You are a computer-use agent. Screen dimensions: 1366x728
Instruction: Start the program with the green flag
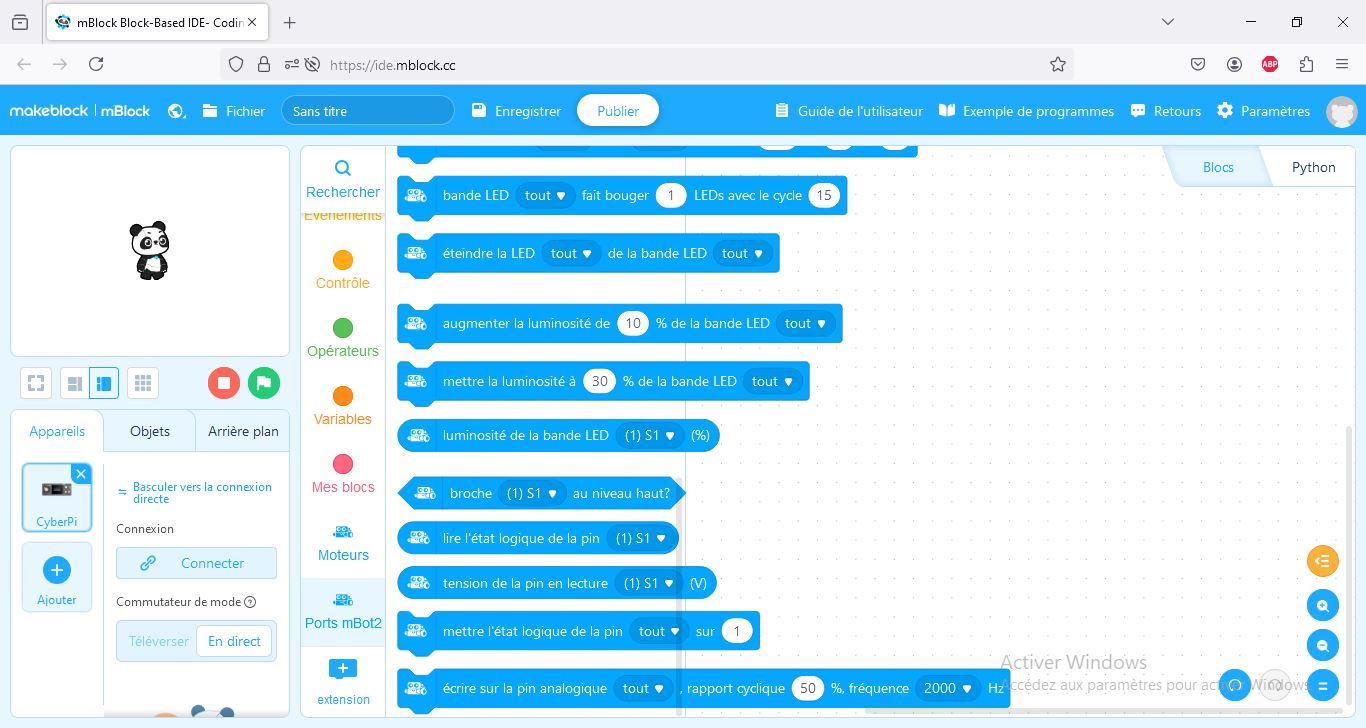(263, 382)
